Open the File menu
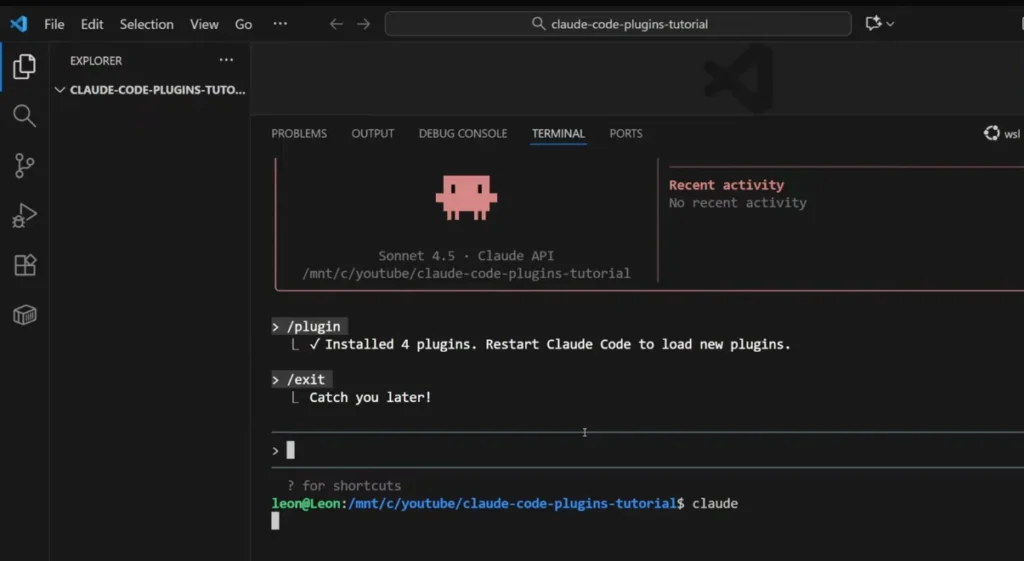Viewport: 1024px width, 561px height. point(54,24)
